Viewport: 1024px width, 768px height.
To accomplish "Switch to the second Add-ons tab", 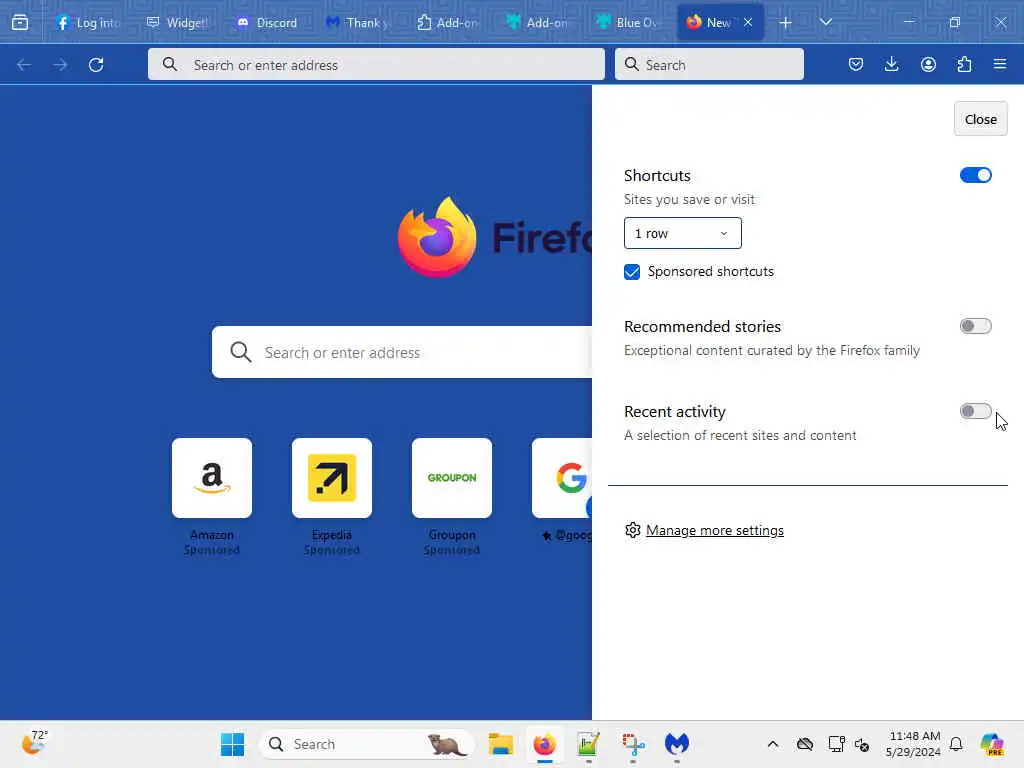I will click(538, 22).
